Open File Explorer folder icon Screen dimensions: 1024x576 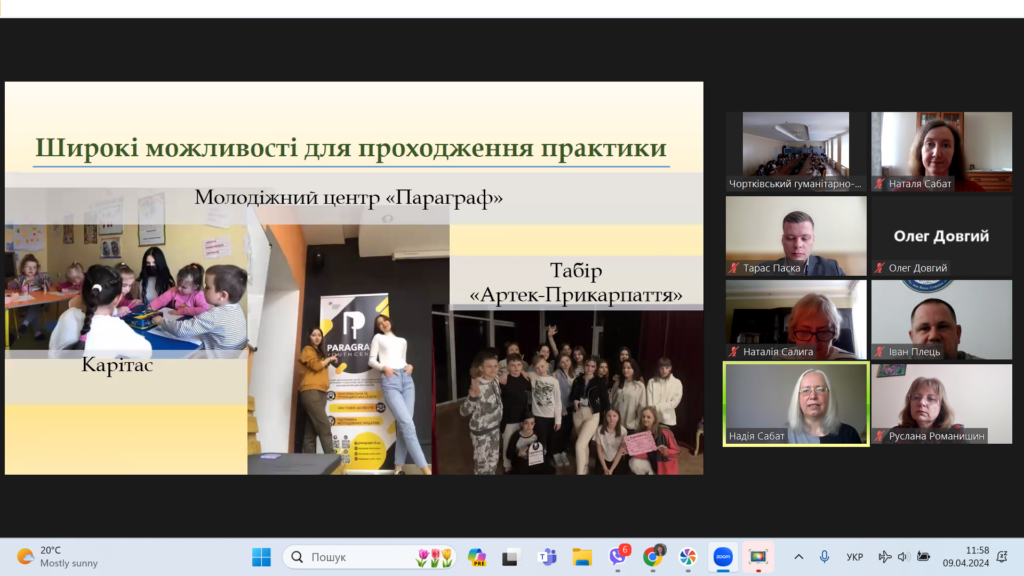pyautogui.click(x=582, y=557)
